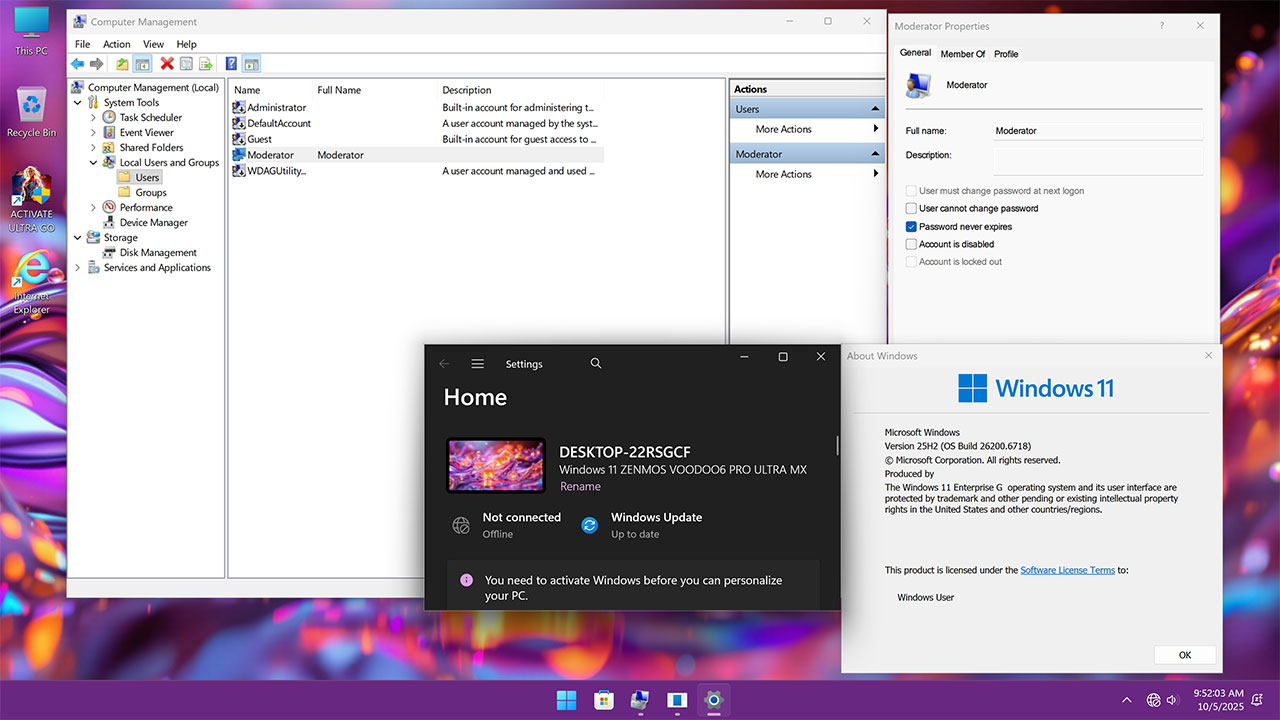Expand the Task Scheduler tree node
Screen dimensions: 1280x720
pyautogui.click(x=94, y=117)
